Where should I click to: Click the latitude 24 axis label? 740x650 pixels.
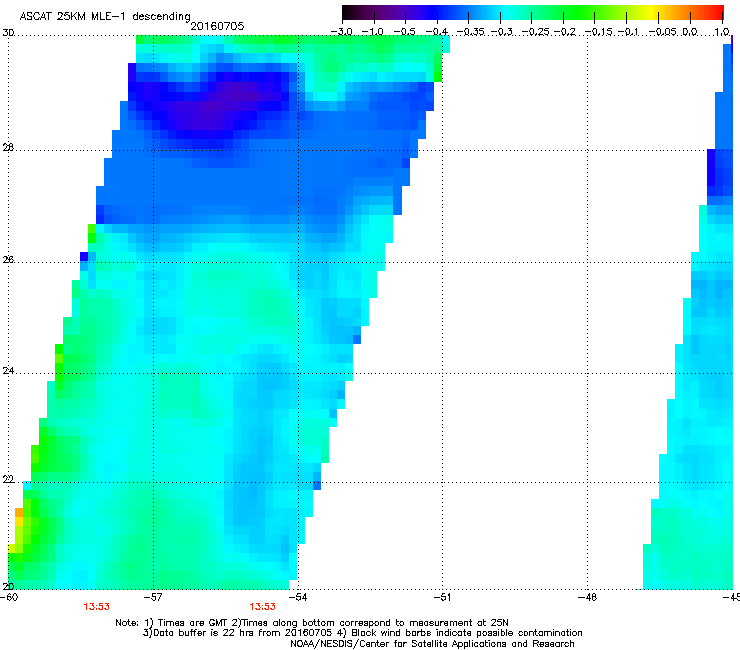[x=8, y=371]
